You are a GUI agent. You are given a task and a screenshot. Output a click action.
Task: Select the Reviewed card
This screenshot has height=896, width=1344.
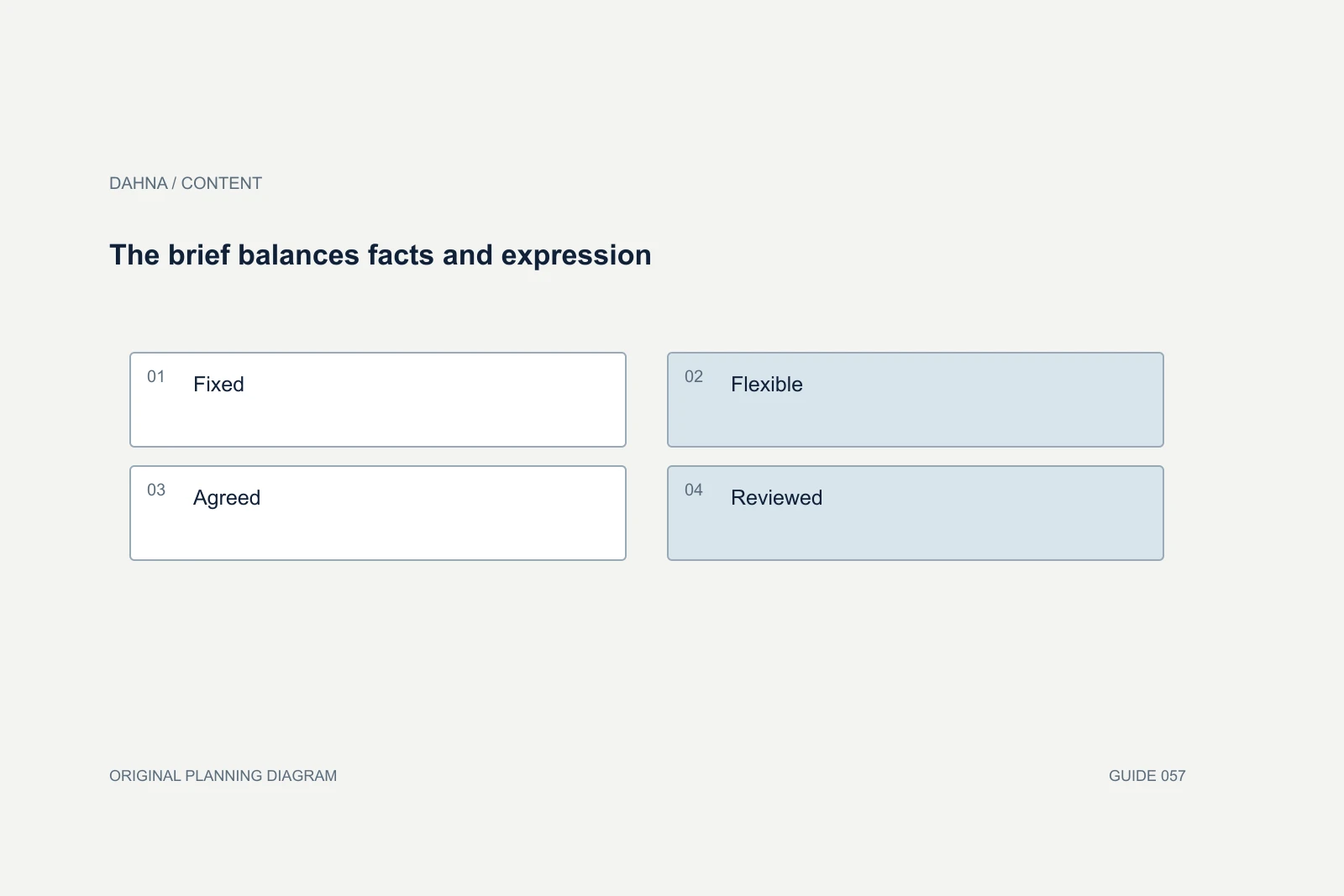click(916, 513)
